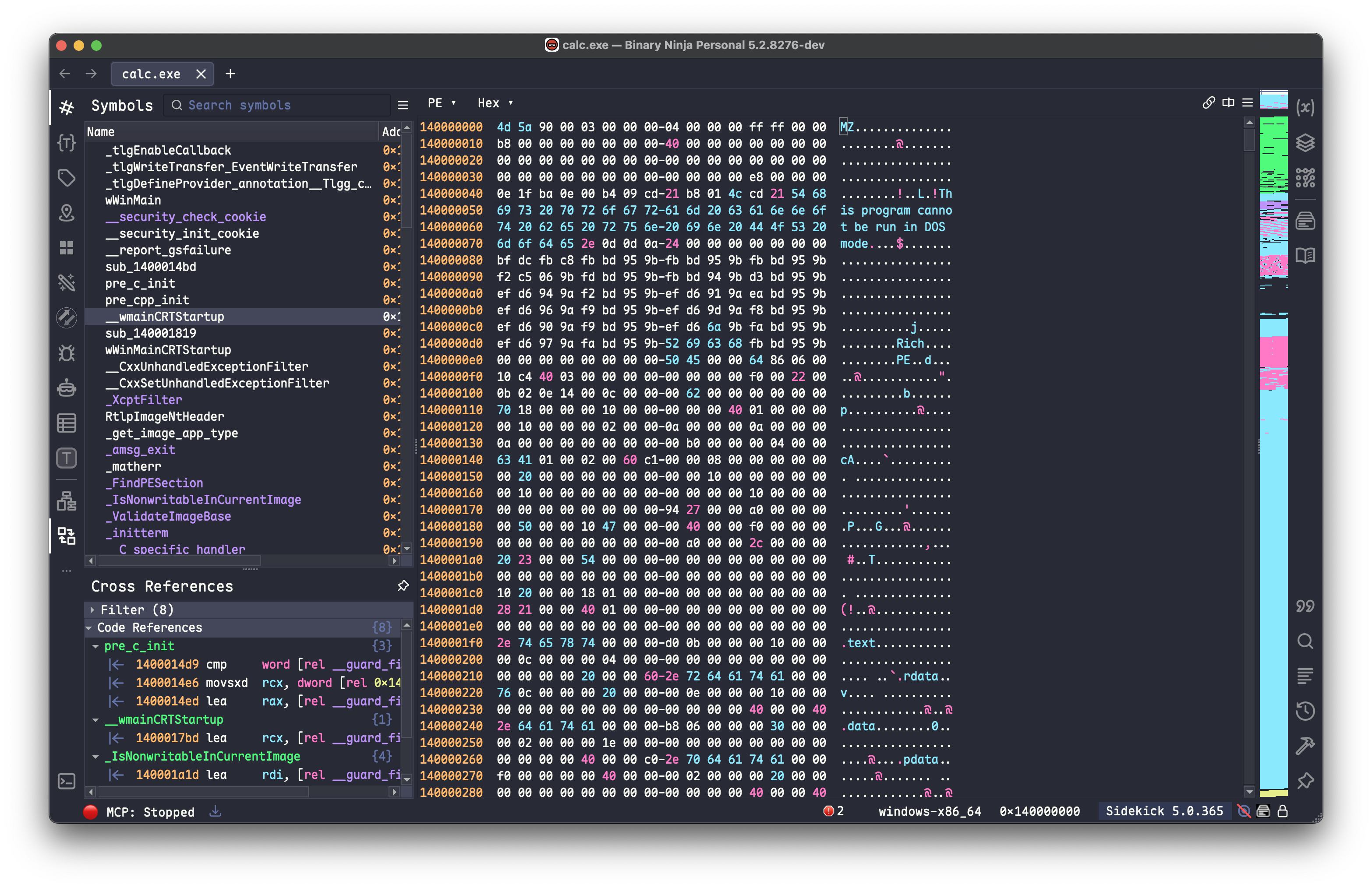Viewport: 1372px width, 888px height.
Task: Open the magnifier search icon on right sidebar
Action: click(x=1305, y=641)
